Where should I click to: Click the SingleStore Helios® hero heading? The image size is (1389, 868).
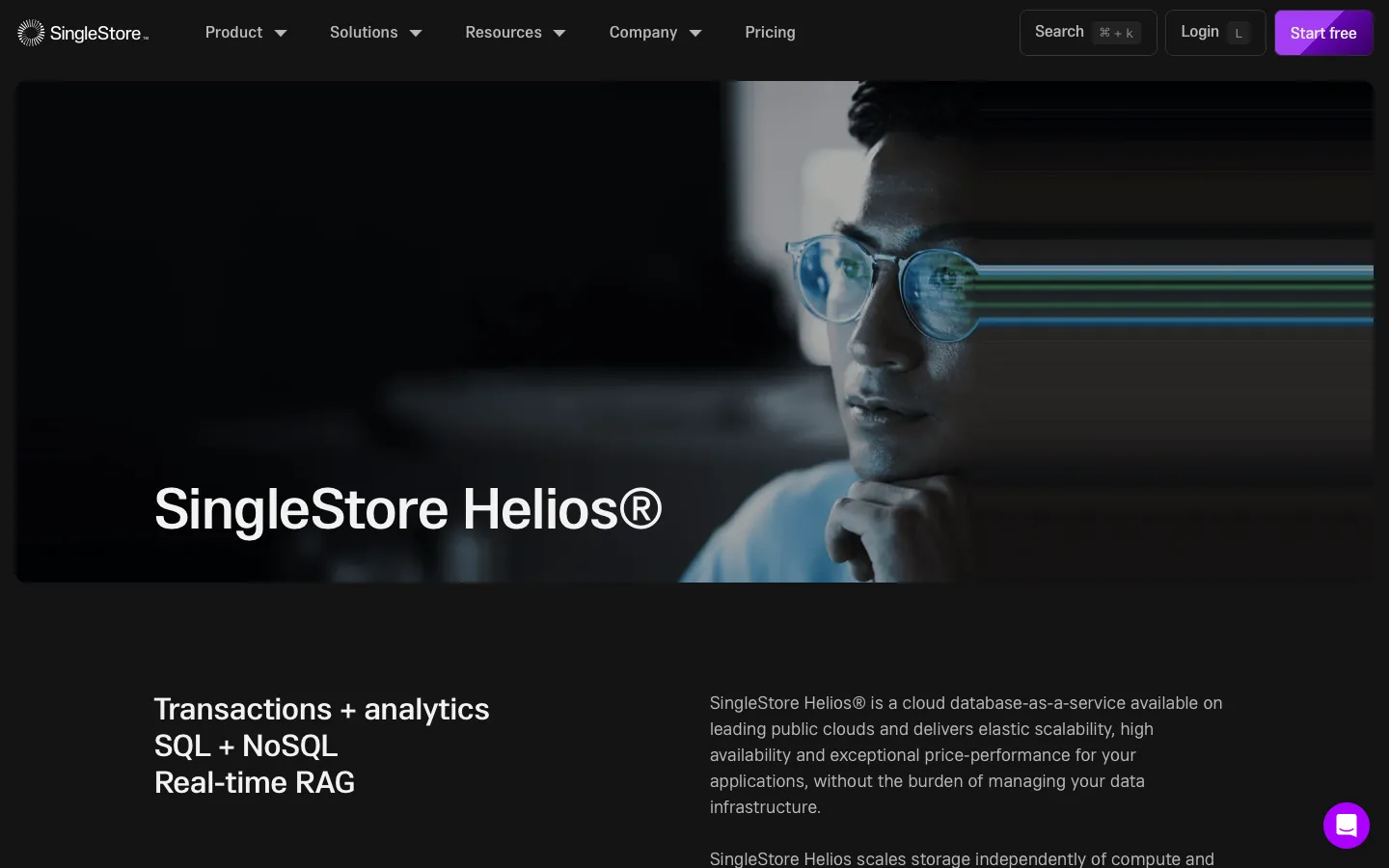coord(408,508)
